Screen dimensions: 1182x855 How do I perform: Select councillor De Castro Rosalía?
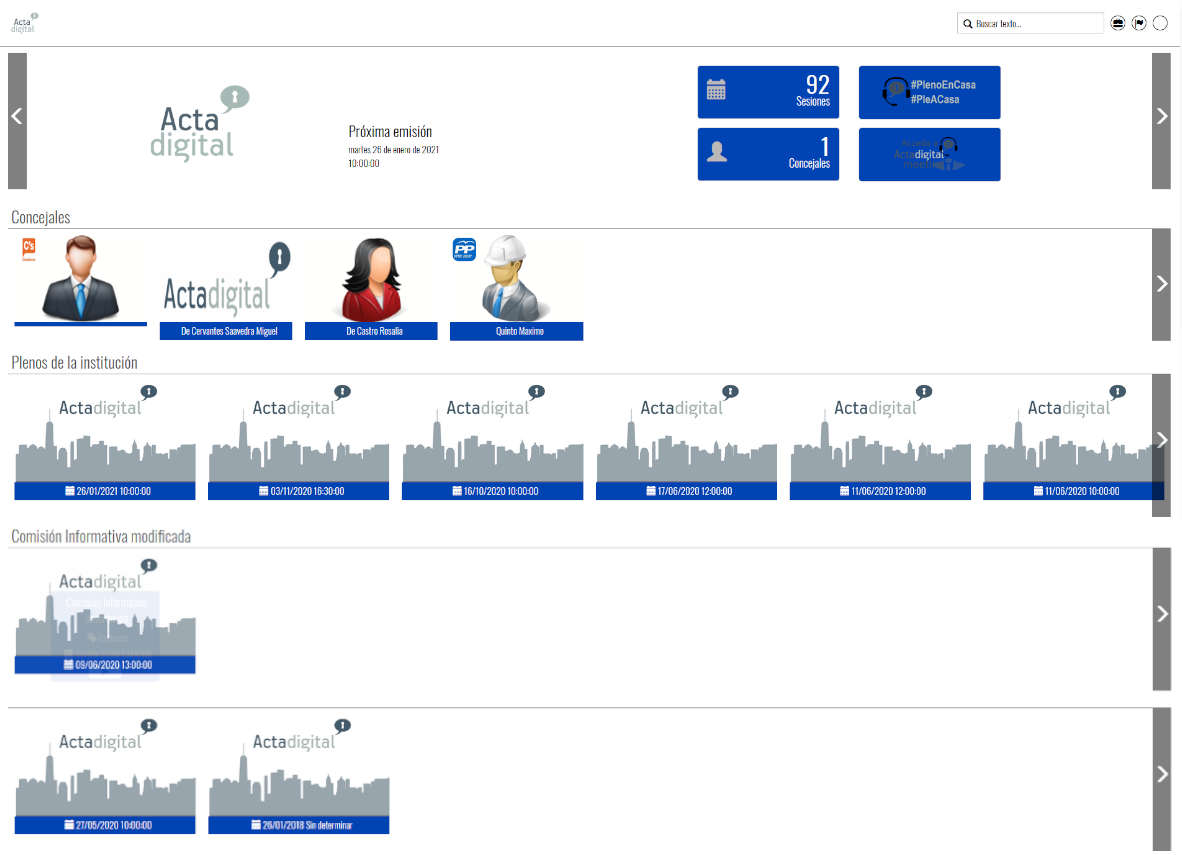pos(371,331)
